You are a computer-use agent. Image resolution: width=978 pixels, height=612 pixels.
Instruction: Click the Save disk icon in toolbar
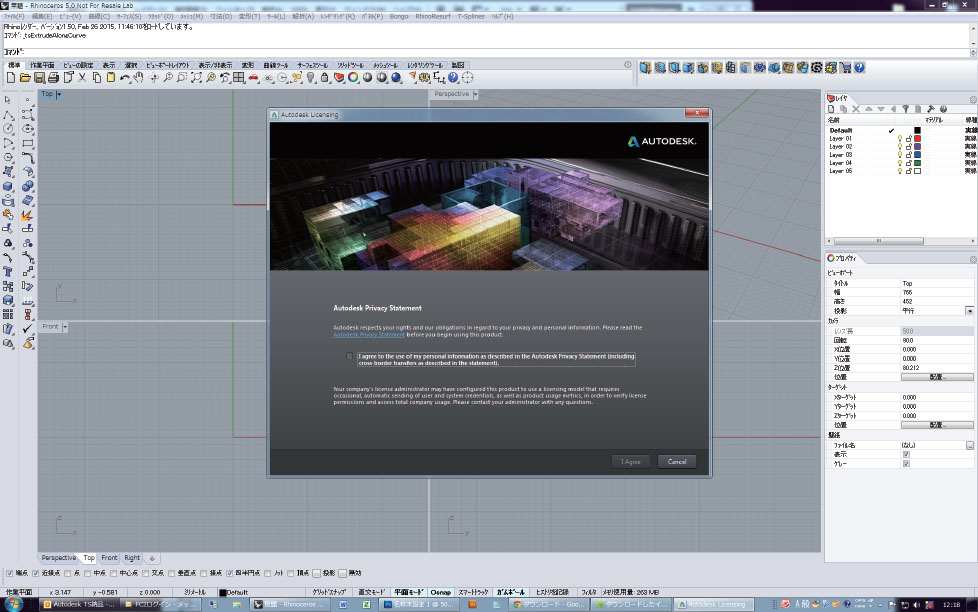[39, 77]
